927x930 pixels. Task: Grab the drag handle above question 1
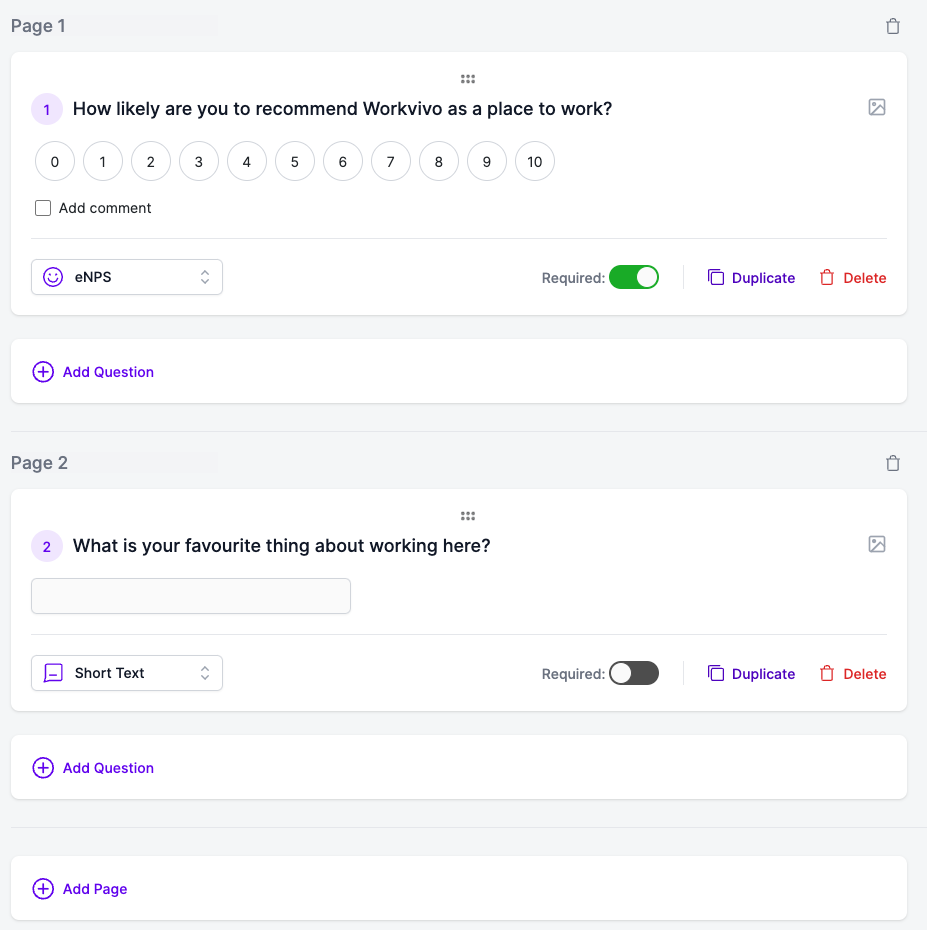pos(468,79)
